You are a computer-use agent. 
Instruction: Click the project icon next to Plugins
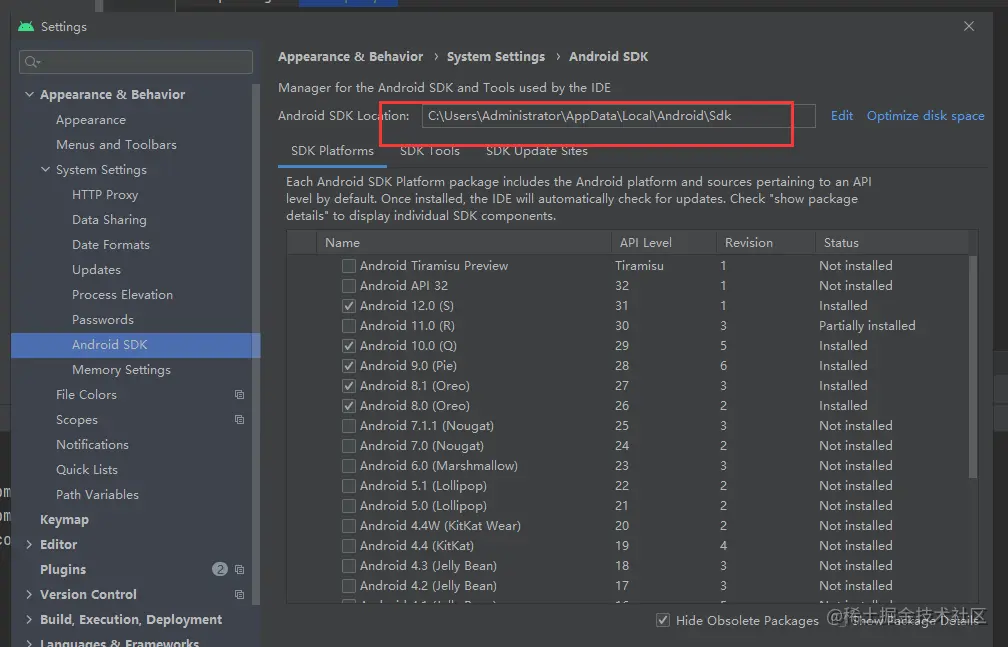click(x=239, y=569)
